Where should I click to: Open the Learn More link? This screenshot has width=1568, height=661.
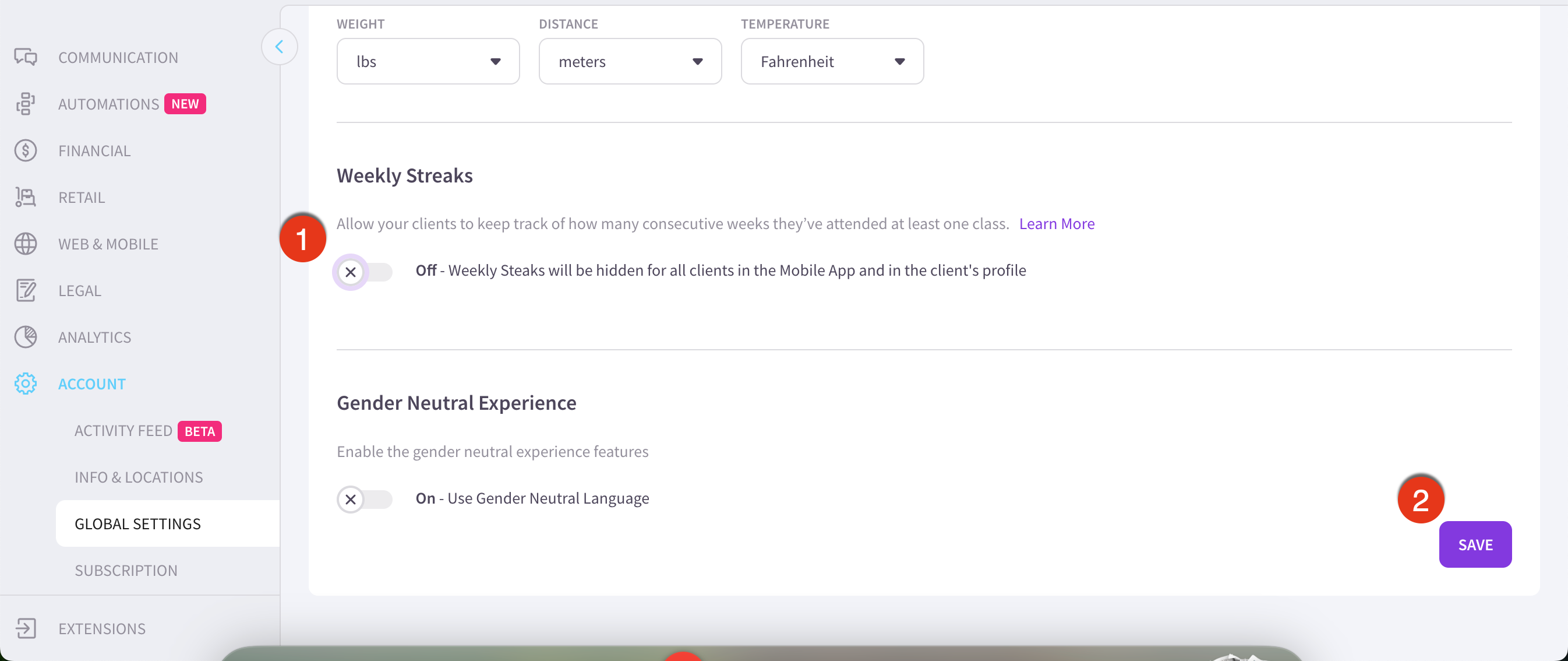[x=1057, y=224]
